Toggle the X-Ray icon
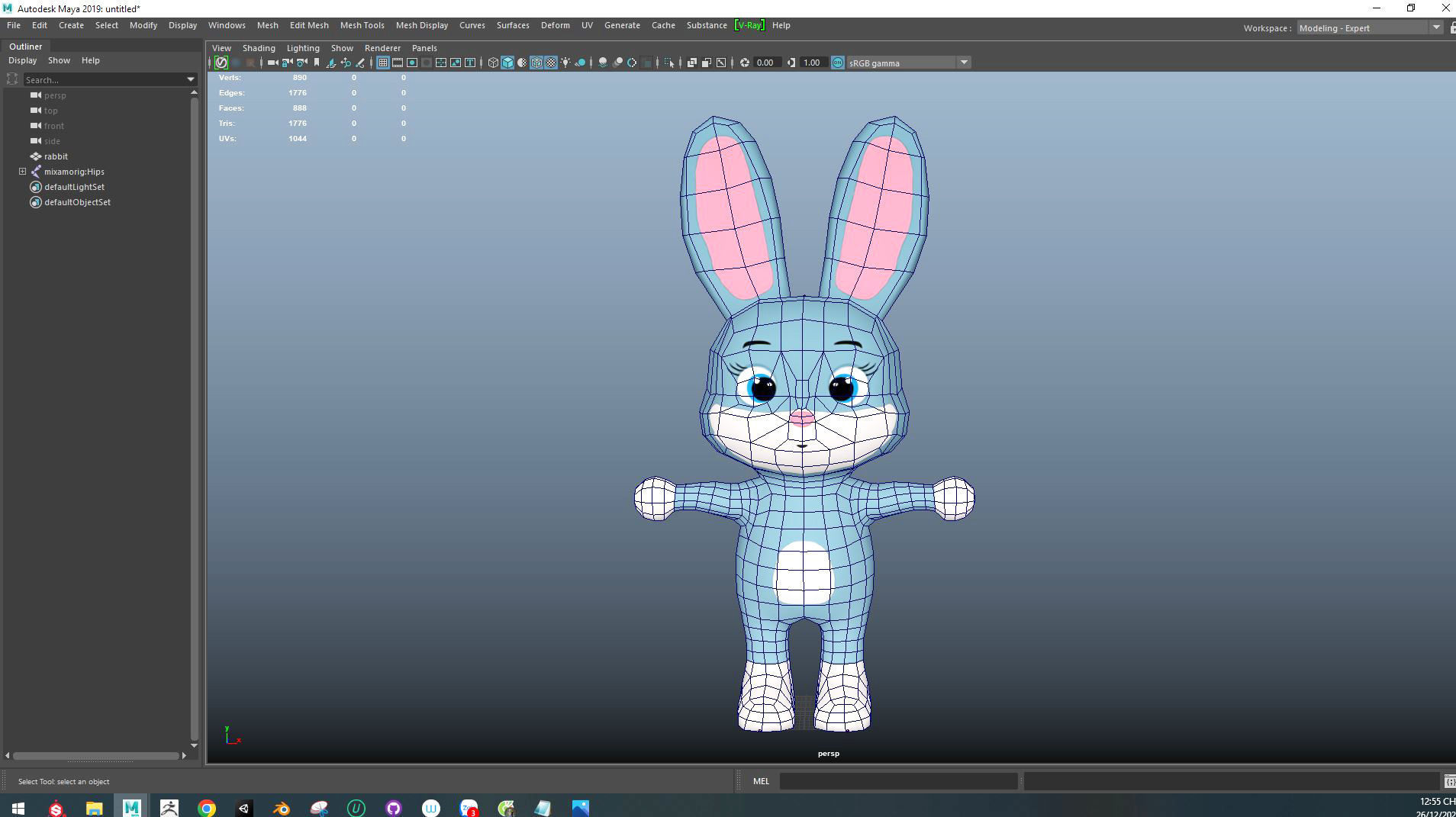Image resolution: width=1456 pixels, height=817 pixels. click(x=692, y=63)
